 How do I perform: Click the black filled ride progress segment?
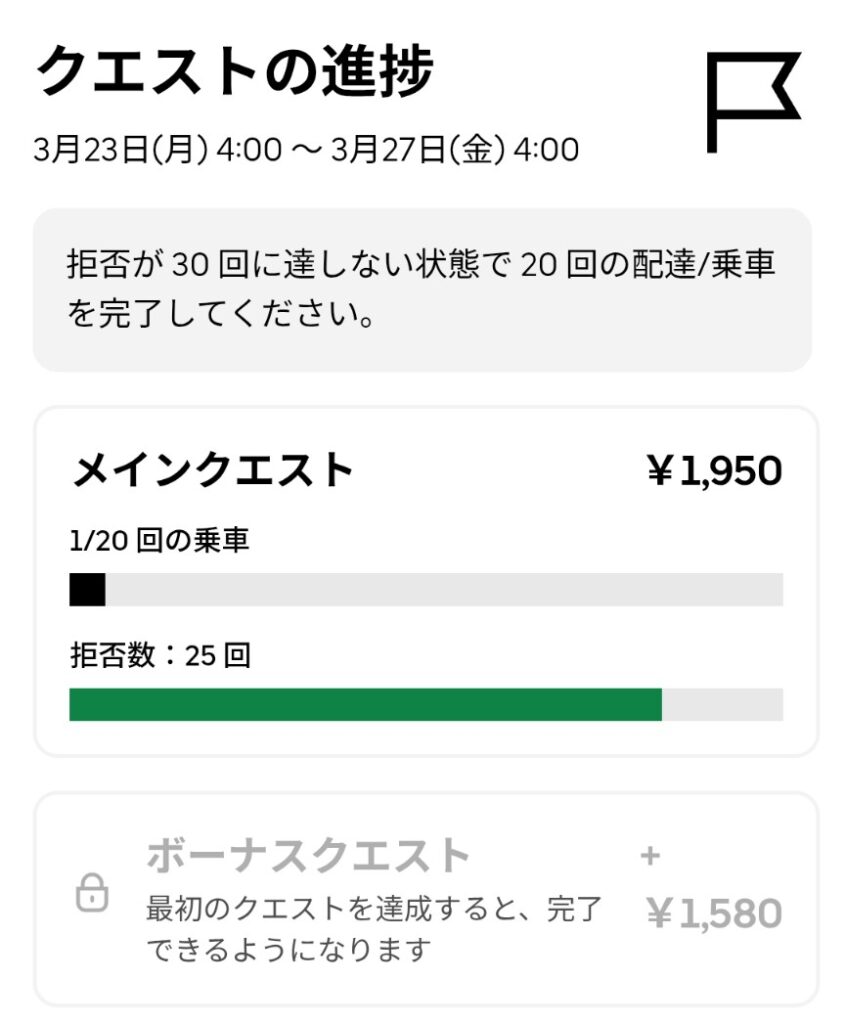pyautogui.click(x=87, y=590)
